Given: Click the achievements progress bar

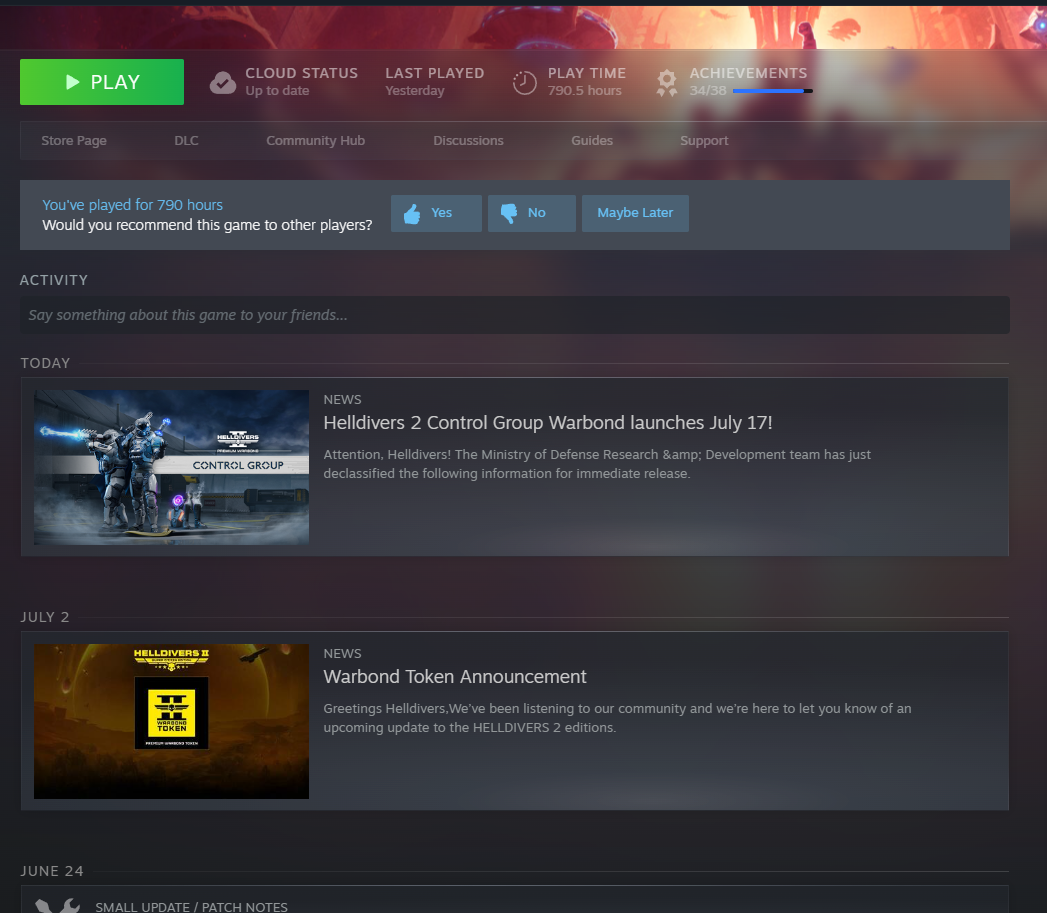Looking at the screenshot, I should click(x=773, y=91).
